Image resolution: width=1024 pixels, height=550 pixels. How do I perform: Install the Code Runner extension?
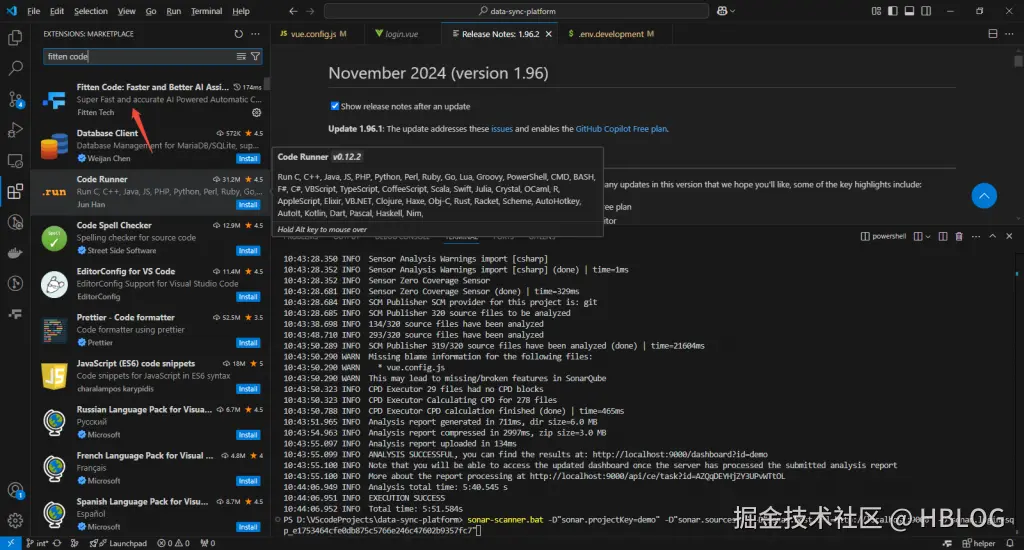248,204
